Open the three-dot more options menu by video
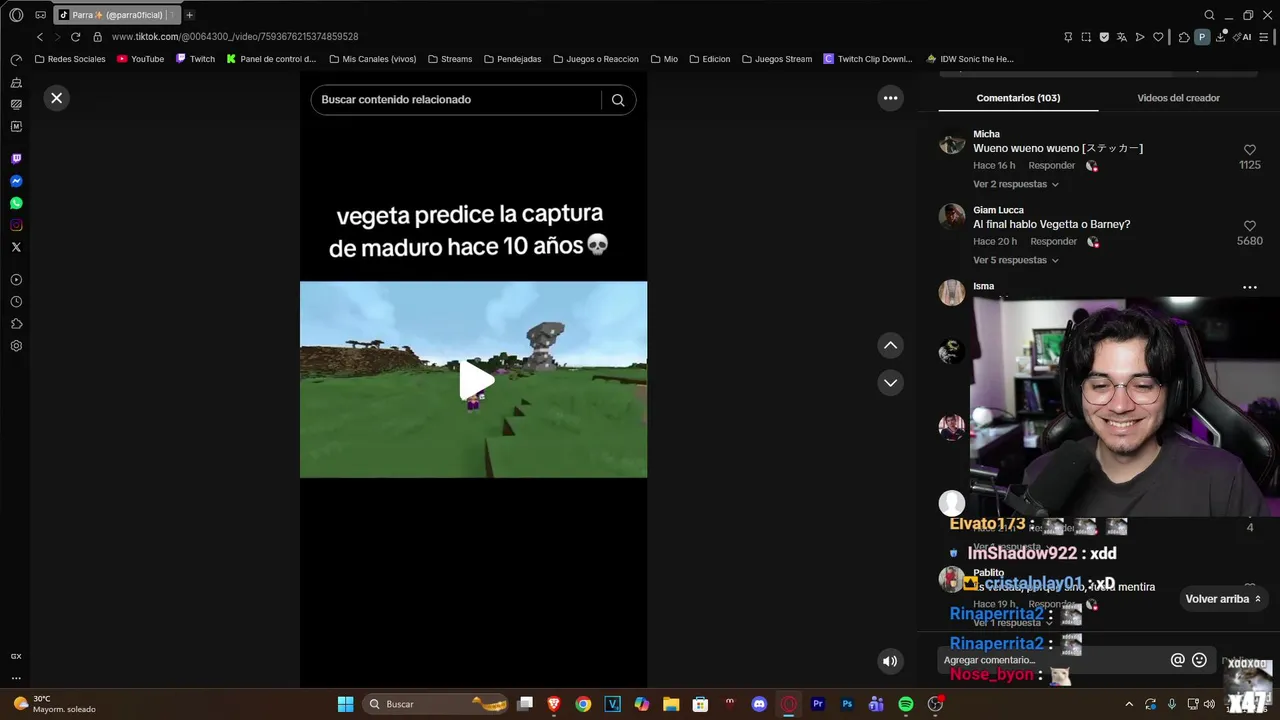 point(890,98)
